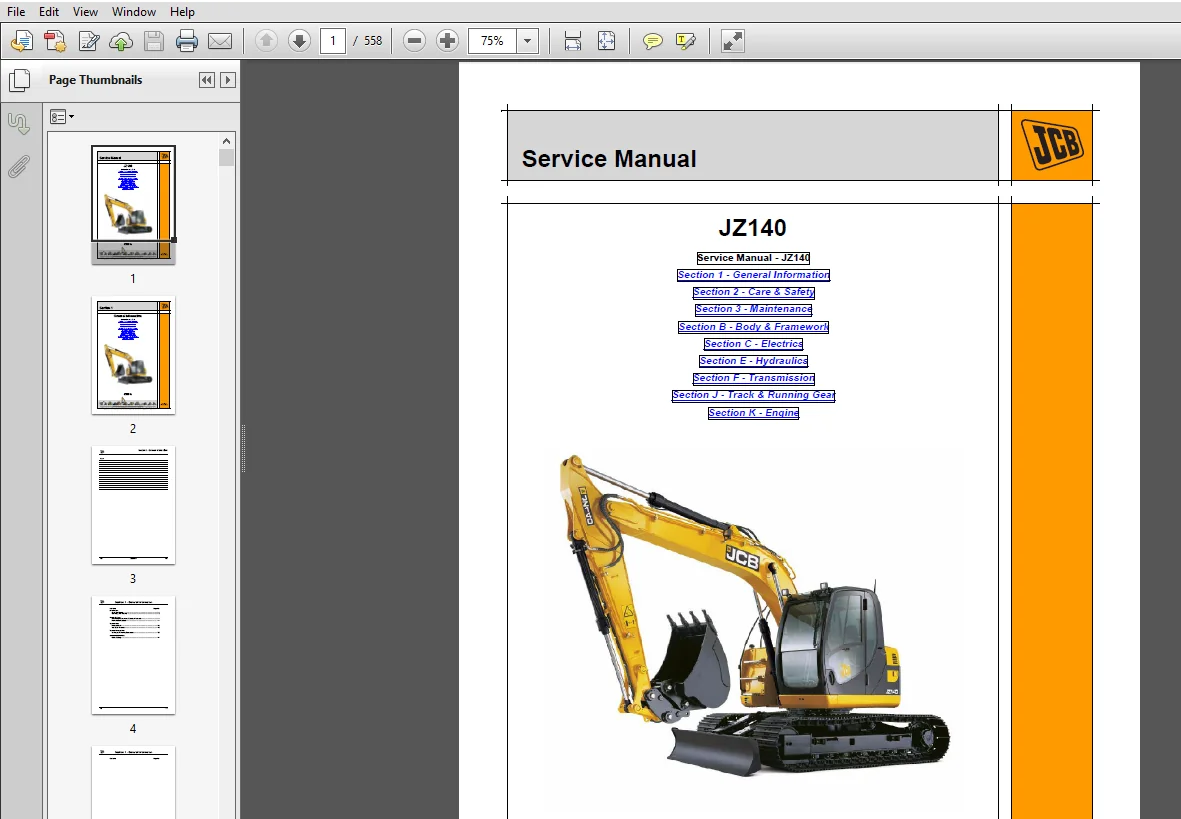
Task: Click the JCB logo on the page
Action: (x=1052, y=145)
